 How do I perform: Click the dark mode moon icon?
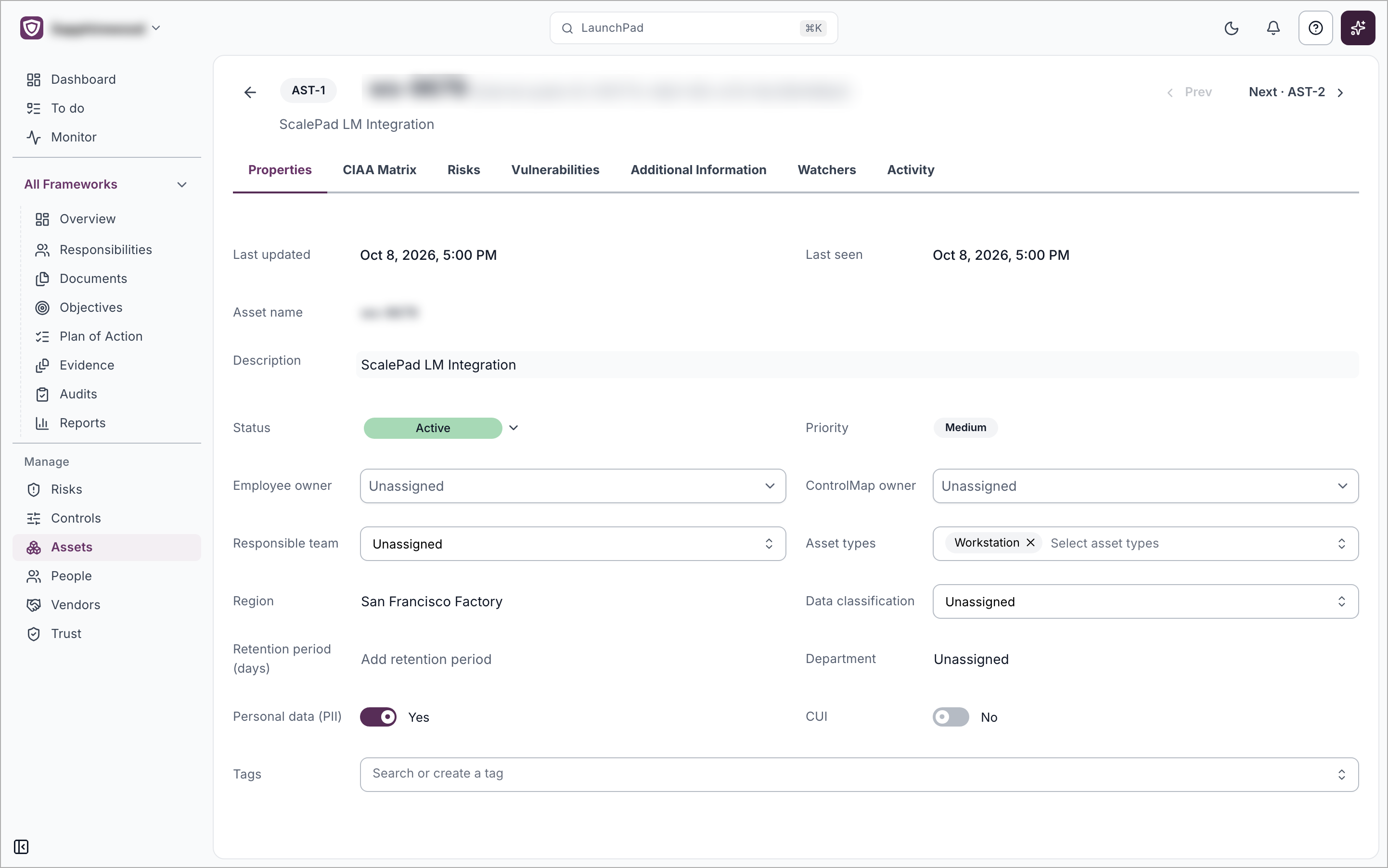[1231, 28]
